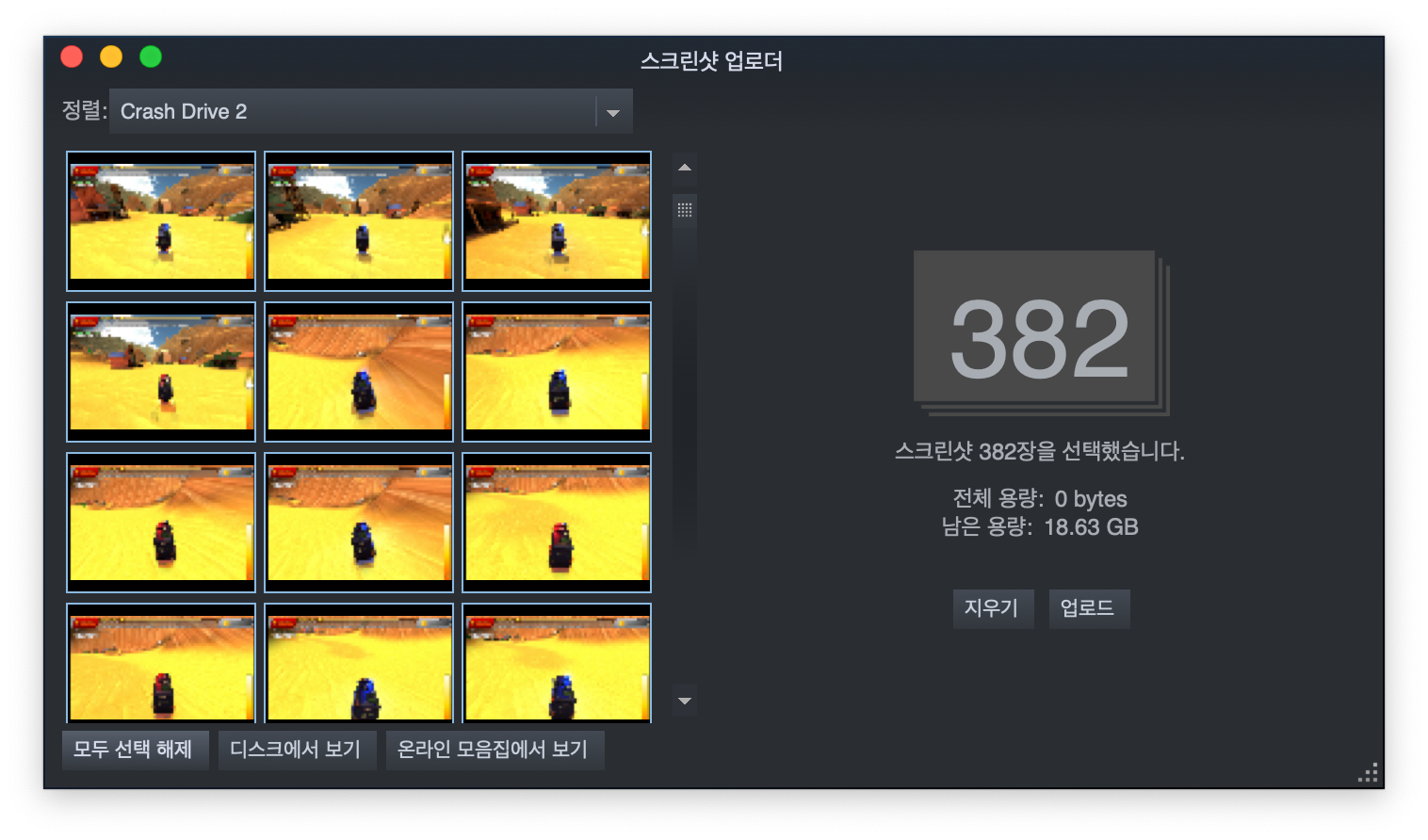The image size is (1428, 840).
Task: Select the second-row middle thumbnail
Action: [359, 372]
